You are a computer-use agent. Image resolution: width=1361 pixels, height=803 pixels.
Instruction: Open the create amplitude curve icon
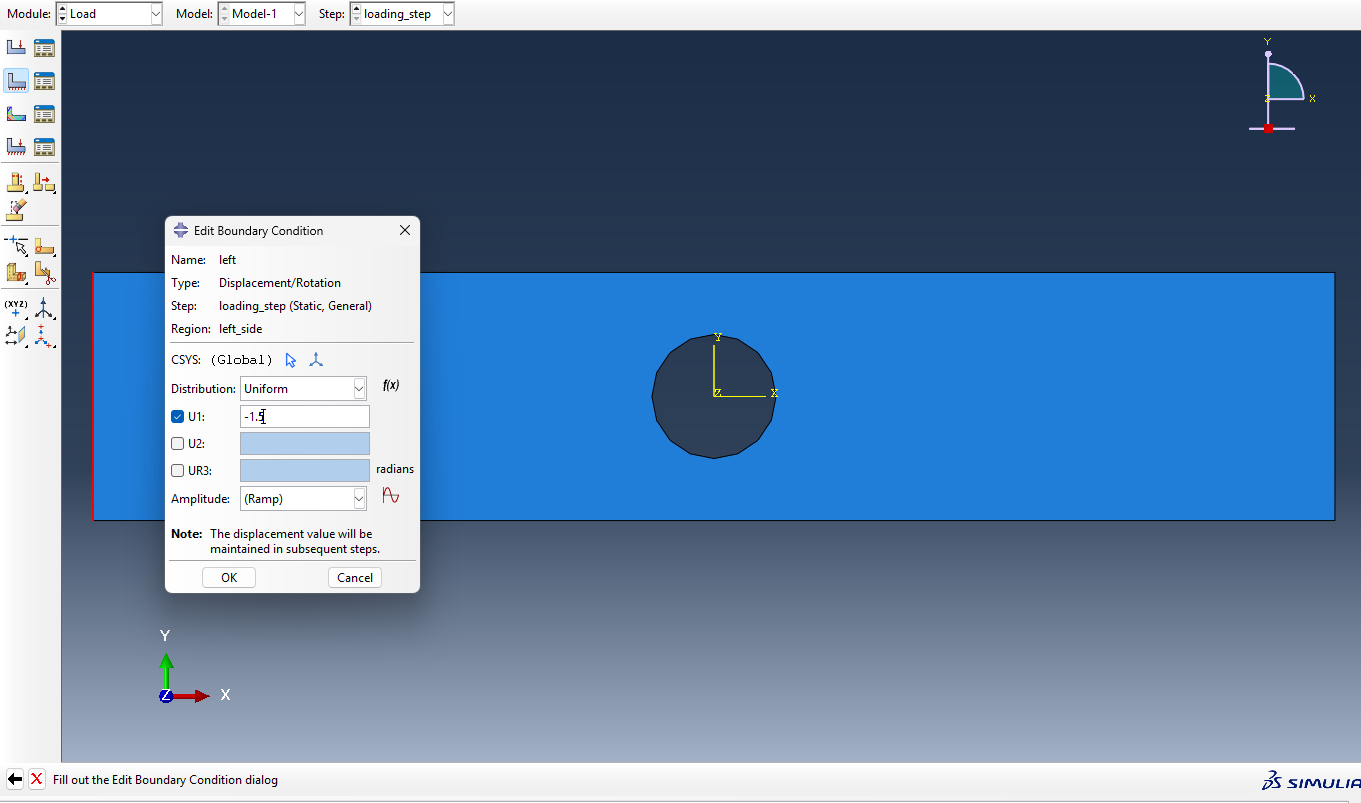[x=390, y=496]
